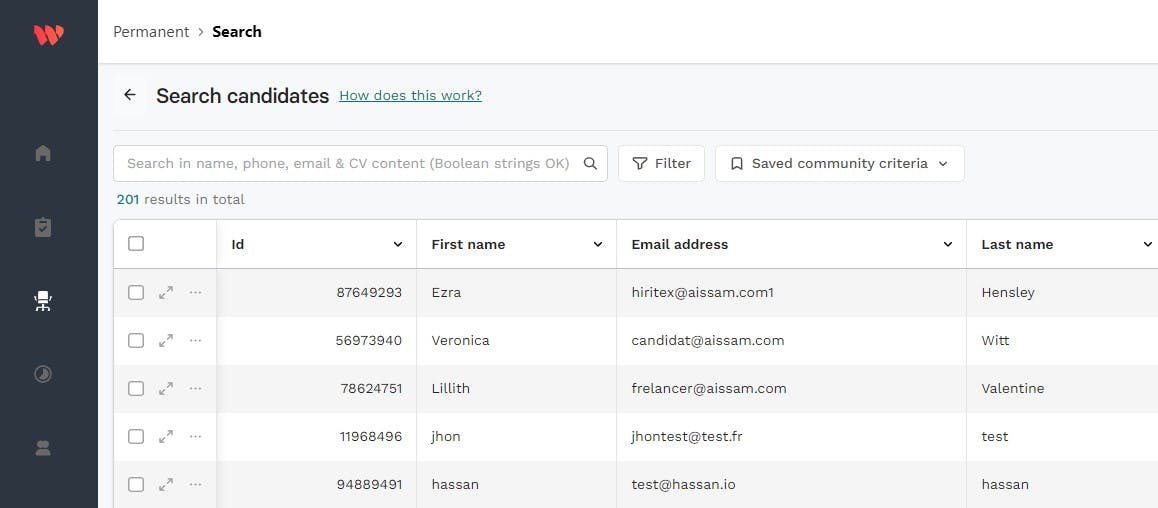Check the box for candidate 78624751
Screen dimensions: 1158x508
(x=136, y=388)
